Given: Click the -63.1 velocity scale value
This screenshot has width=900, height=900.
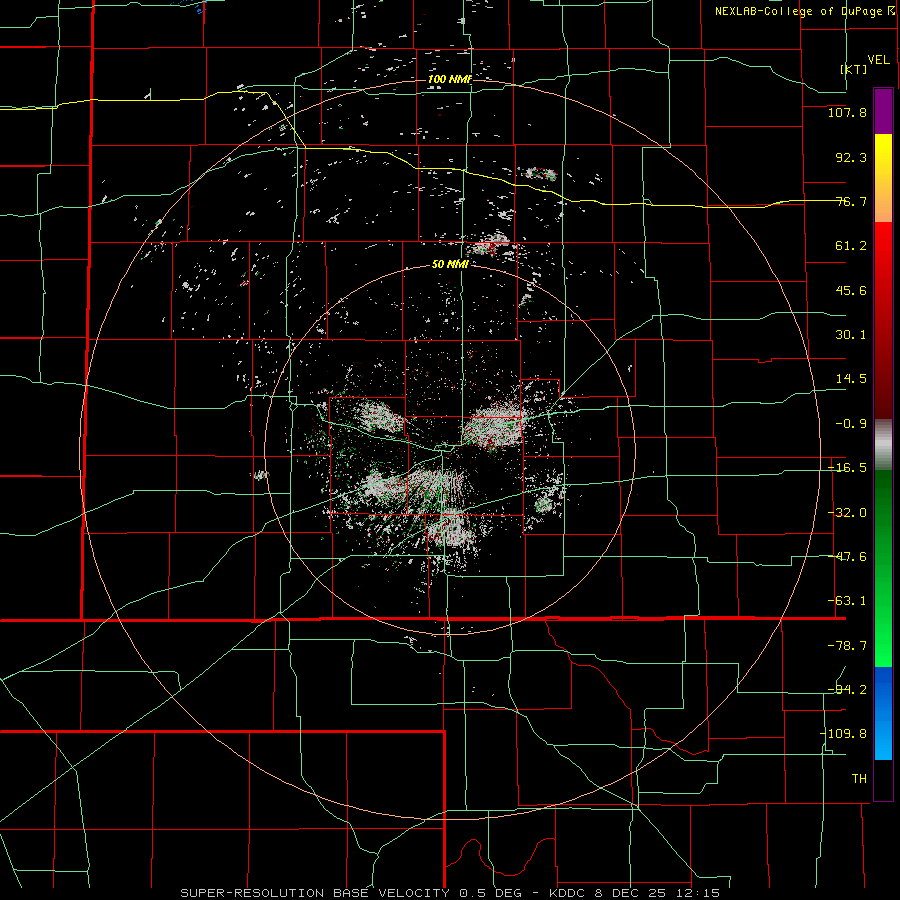Looking at the screenshot, I should click(847, 601).
